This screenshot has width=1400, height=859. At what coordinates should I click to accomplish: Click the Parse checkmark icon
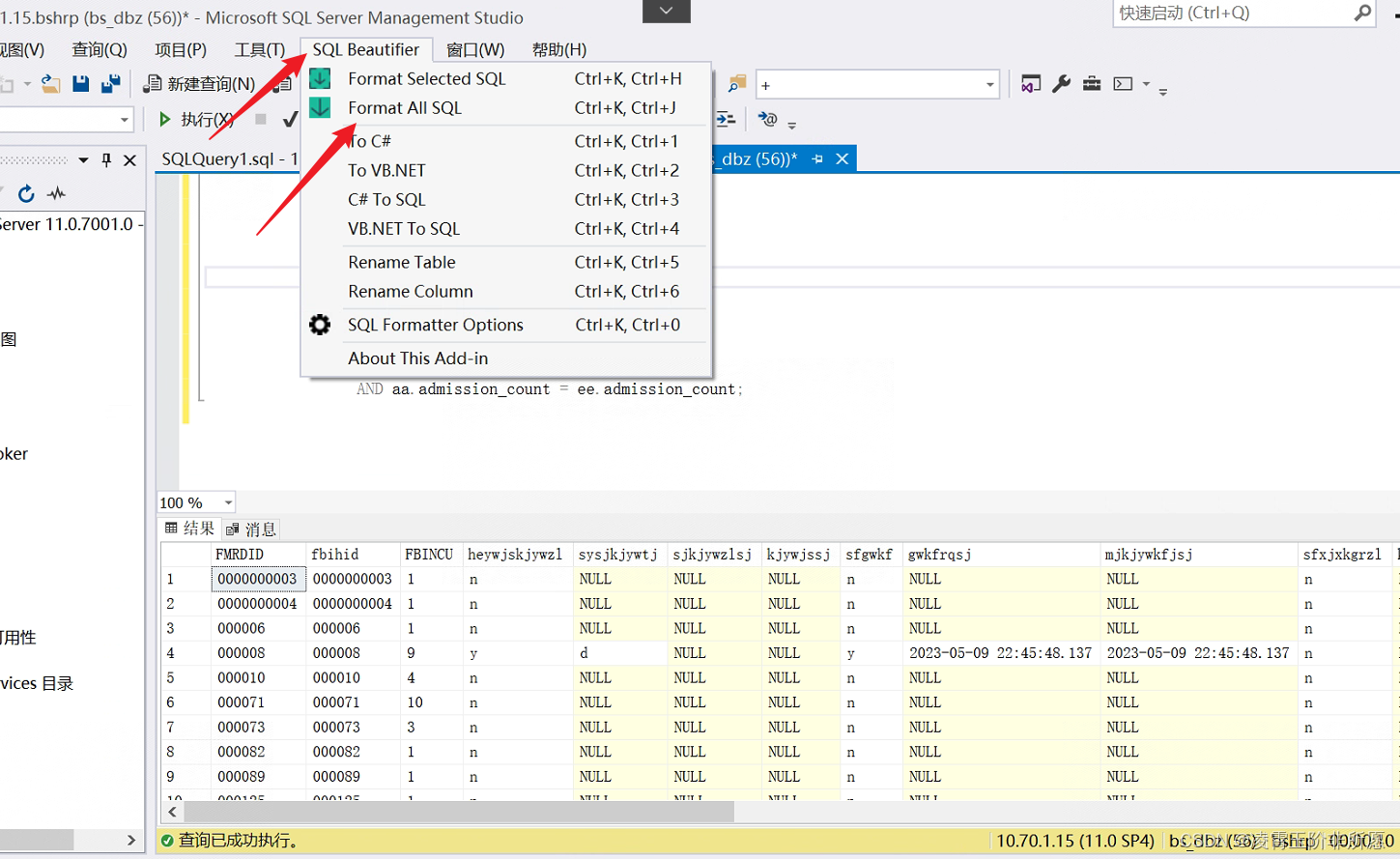(x=289, y=120)
